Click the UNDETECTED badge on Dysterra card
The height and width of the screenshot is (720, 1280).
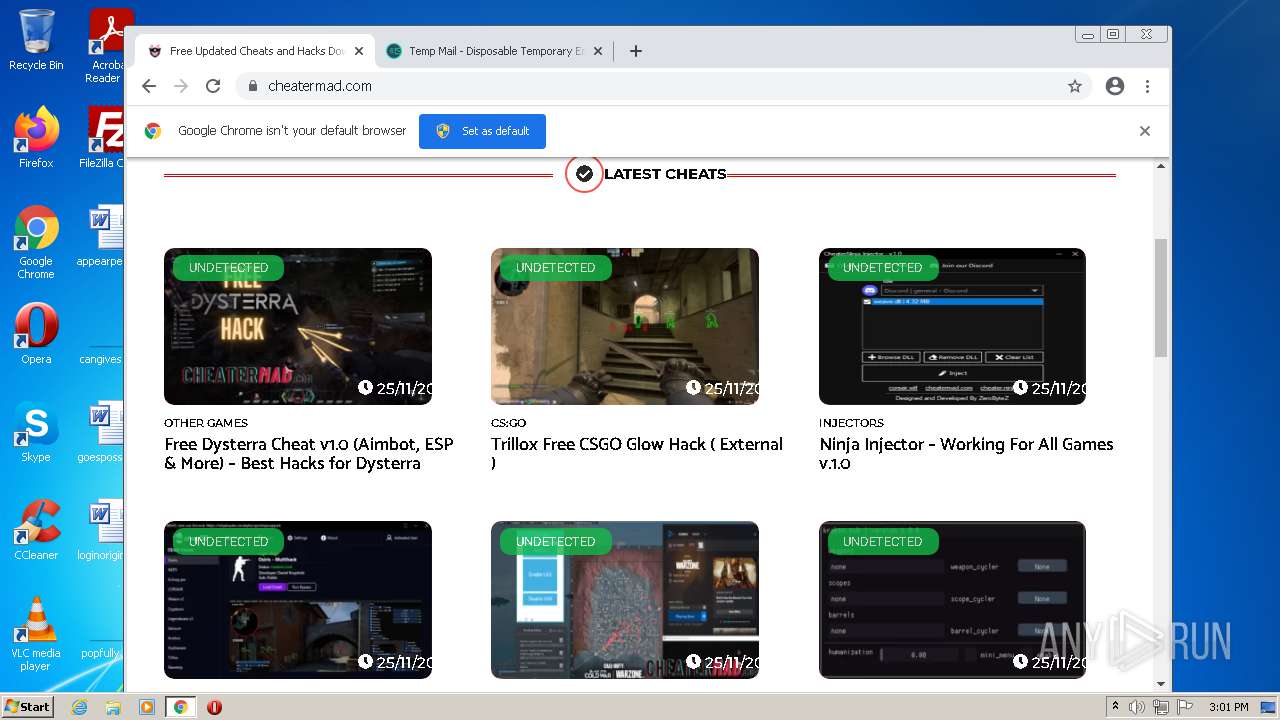point(228,268)
